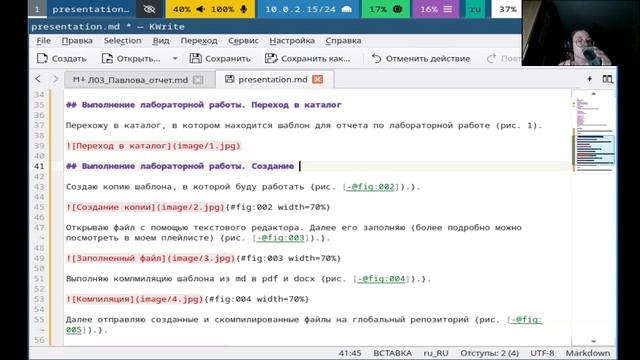Click line number 35 in the gutter
This screenshot has height=360, width=640.
click(39, 105)
